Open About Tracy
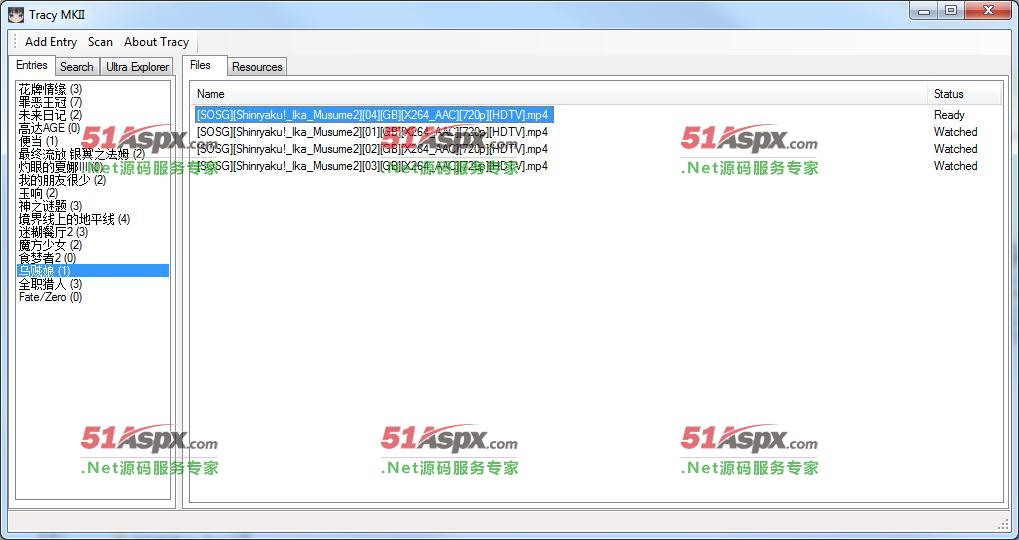The height and width of the screenshot is (540, 1019). [156, 42]
